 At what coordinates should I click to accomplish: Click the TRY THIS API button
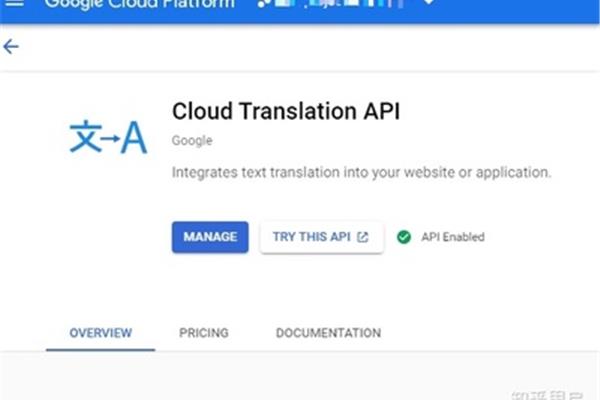coord(321,237)
